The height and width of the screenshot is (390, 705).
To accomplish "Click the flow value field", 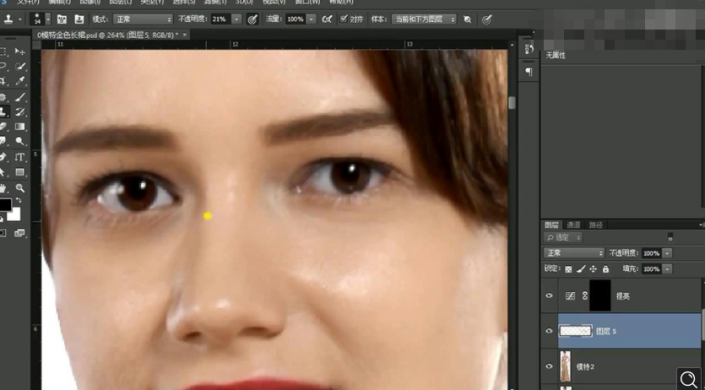I will [x=296, y=19].
